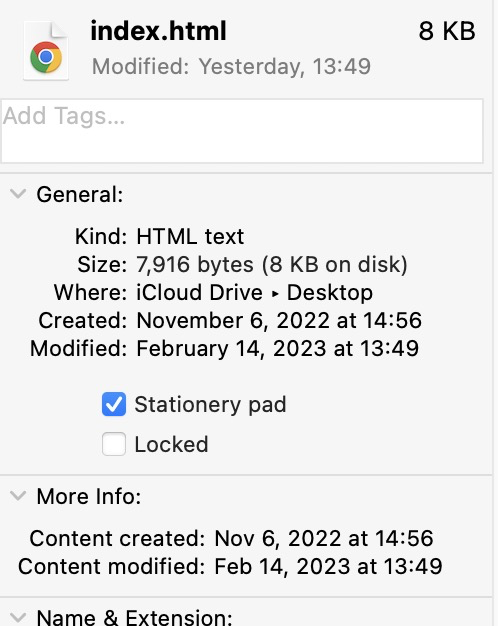This screenshot has height=626, width=498.
Task: Select the 7,916 bytes size value
Action: [x=195, y=264]
